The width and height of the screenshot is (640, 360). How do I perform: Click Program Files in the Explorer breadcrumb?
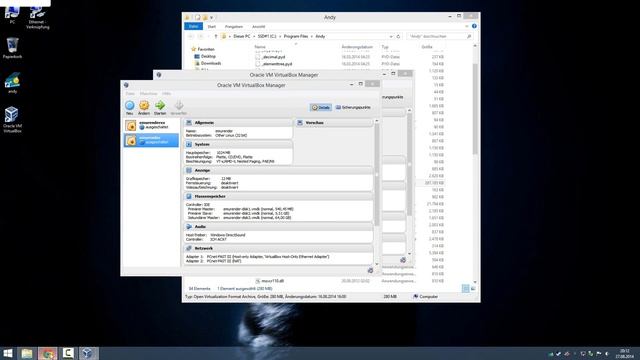click(296, 36)
